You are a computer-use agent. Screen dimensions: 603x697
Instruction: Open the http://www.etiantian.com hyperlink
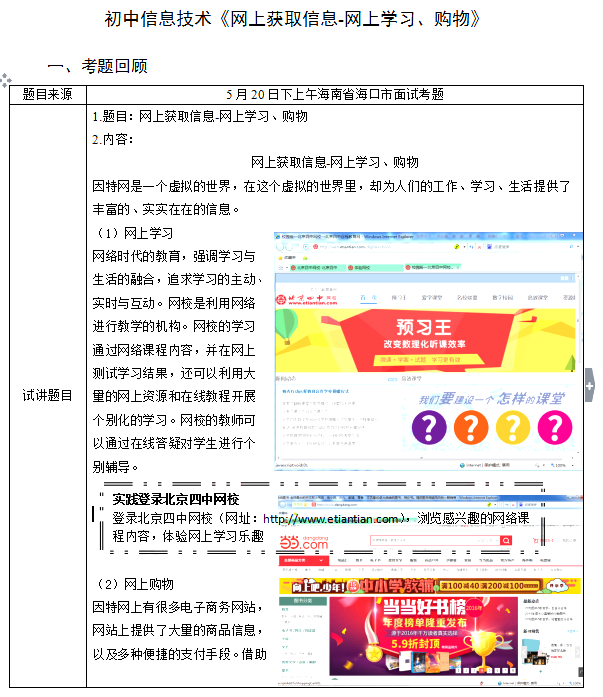331,519
